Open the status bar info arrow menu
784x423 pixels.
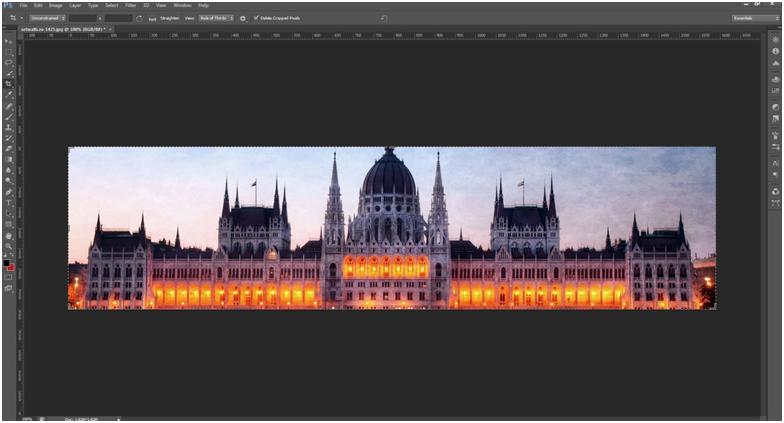(x=118, y=419)
